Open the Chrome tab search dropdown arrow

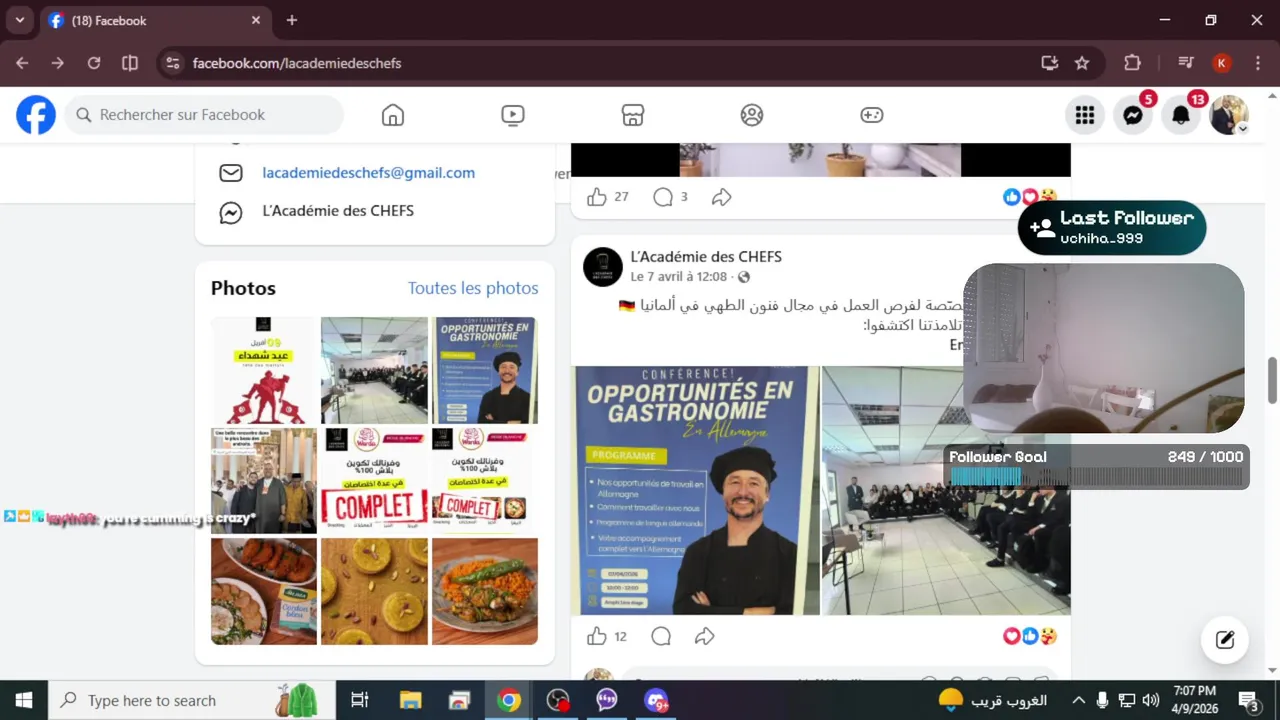pos(19,20)
